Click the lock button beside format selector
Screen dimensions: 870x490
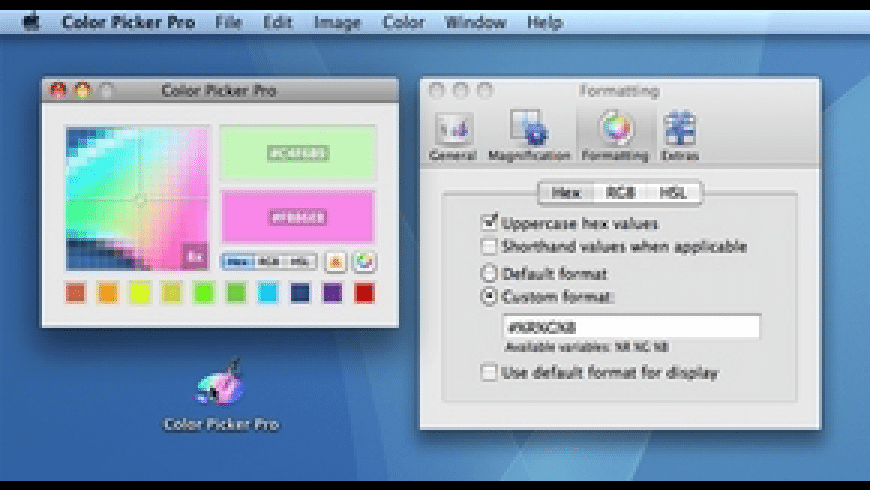pos(335,262)
